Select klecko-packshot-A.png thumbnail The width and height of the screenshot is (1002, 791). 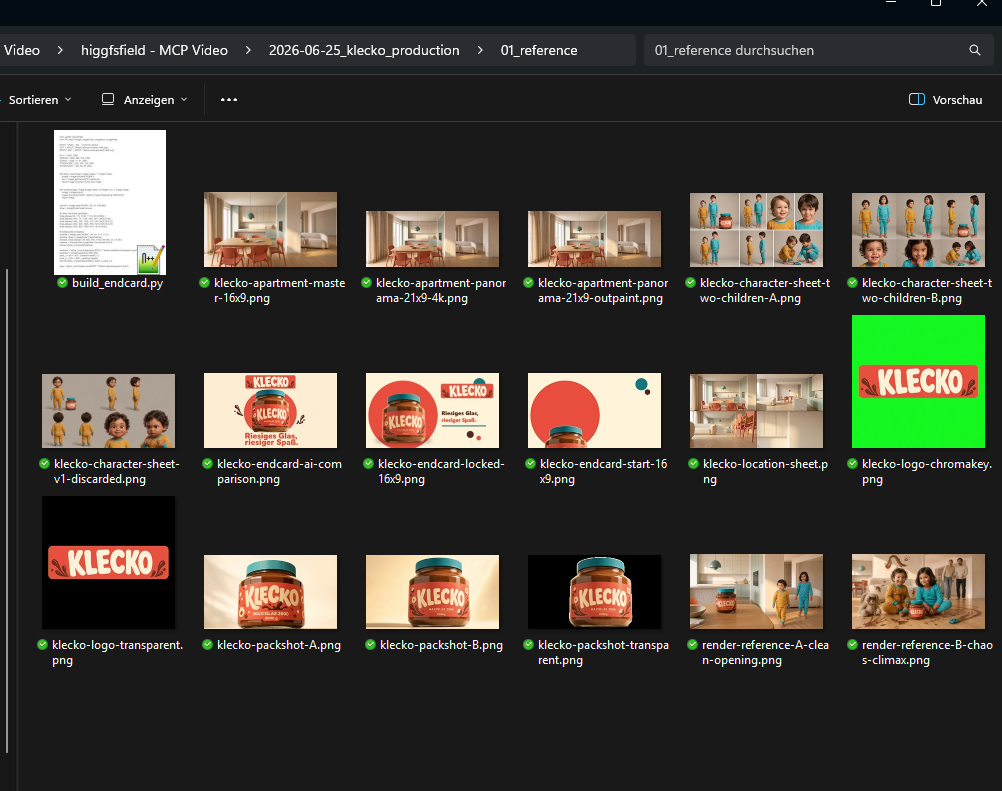point(270,592)
